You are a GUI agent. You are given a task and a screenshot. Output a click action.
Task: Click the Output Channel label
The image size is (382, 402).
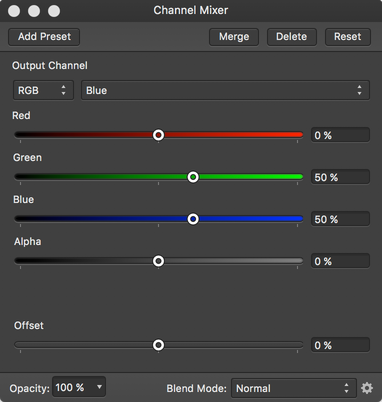[50, 66]
